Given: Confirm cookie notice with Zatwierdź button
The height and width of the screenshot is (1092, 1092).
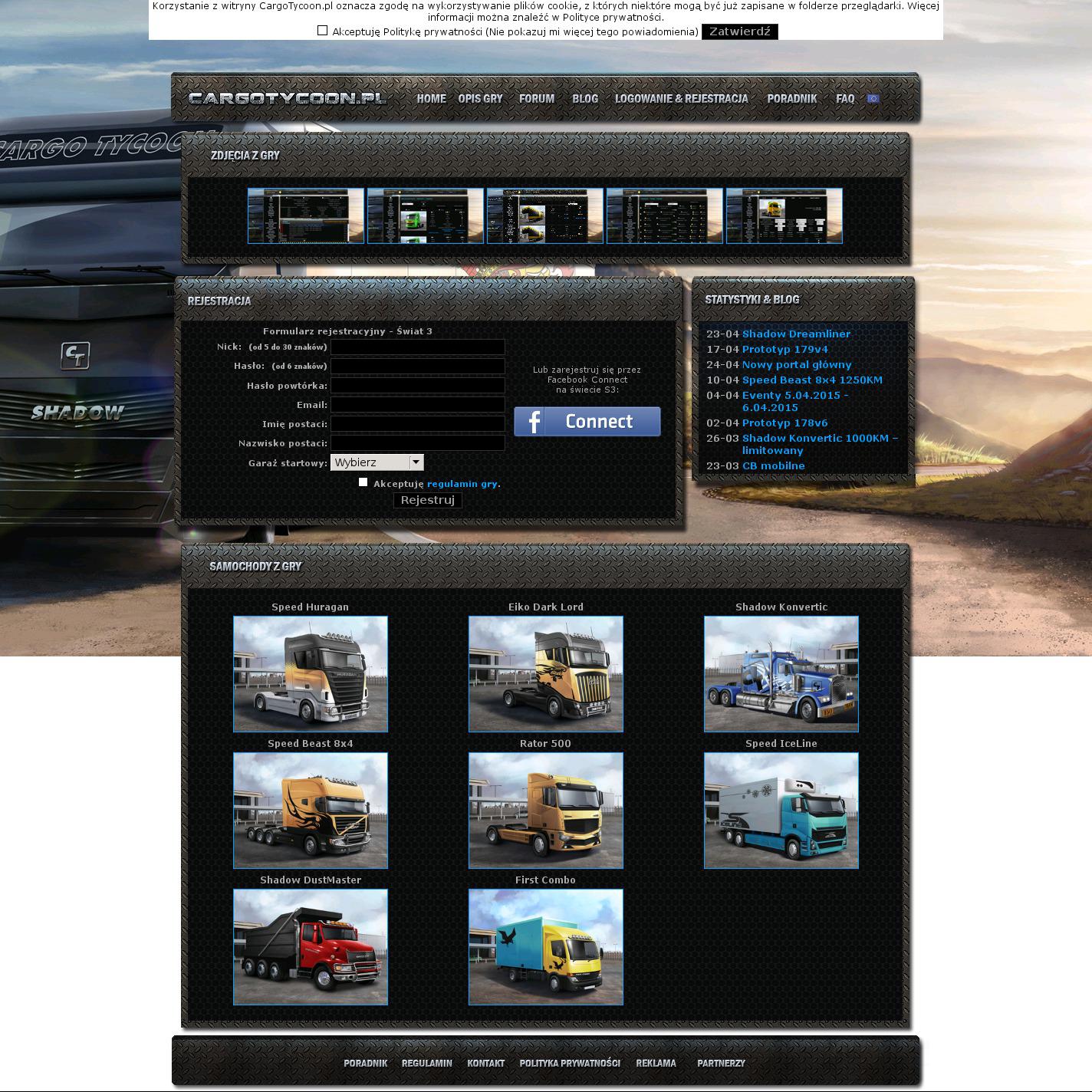Looking at the screenshot, I should coord(739,31).
